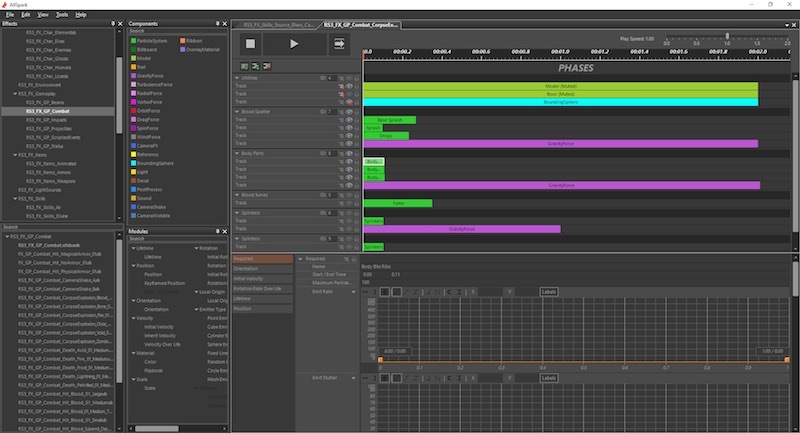
Task: Toggle eye on first Utilities track
Action: 349,86
